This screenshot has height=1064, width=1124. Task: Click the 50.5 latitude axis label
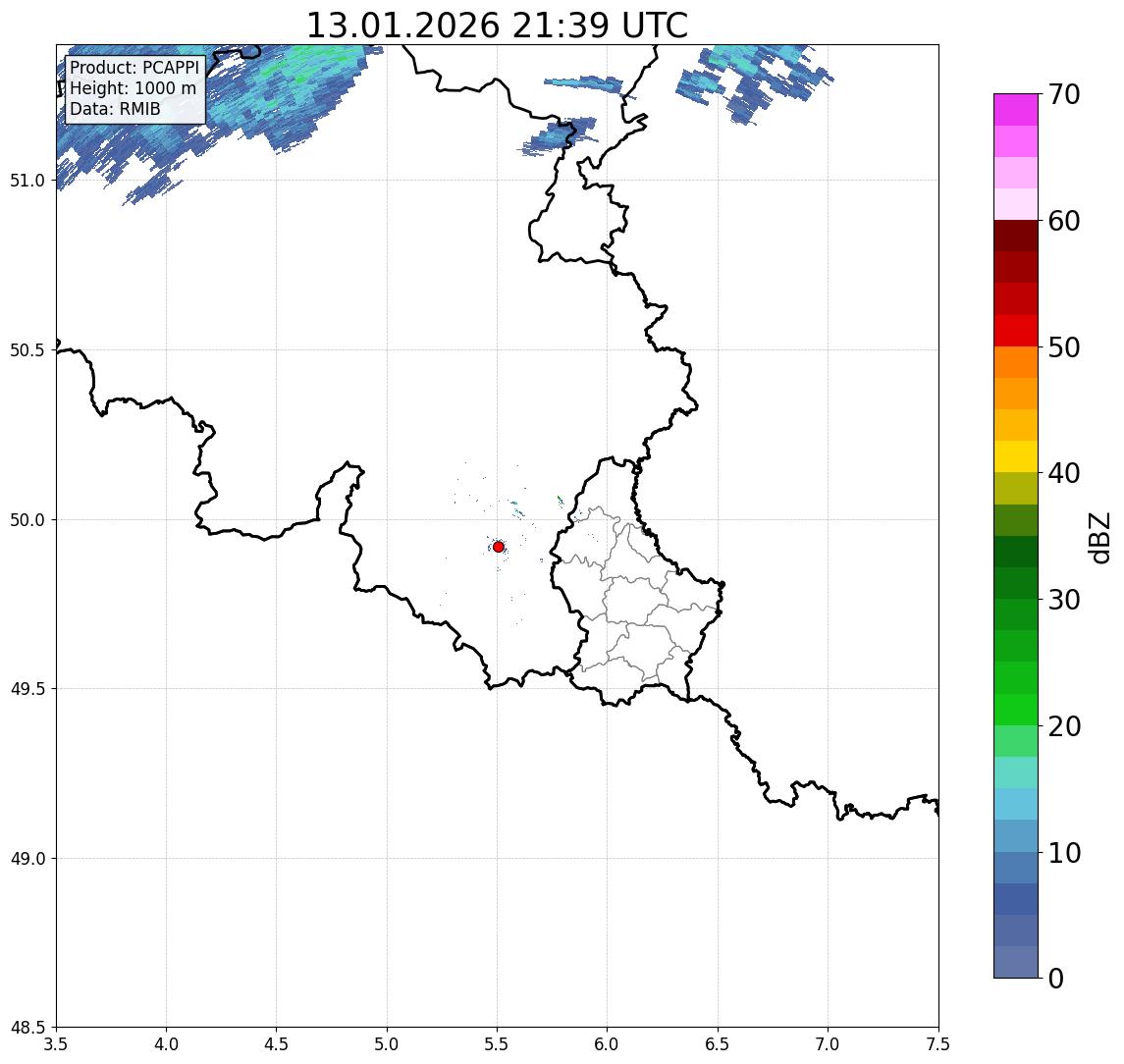point(27,350)
